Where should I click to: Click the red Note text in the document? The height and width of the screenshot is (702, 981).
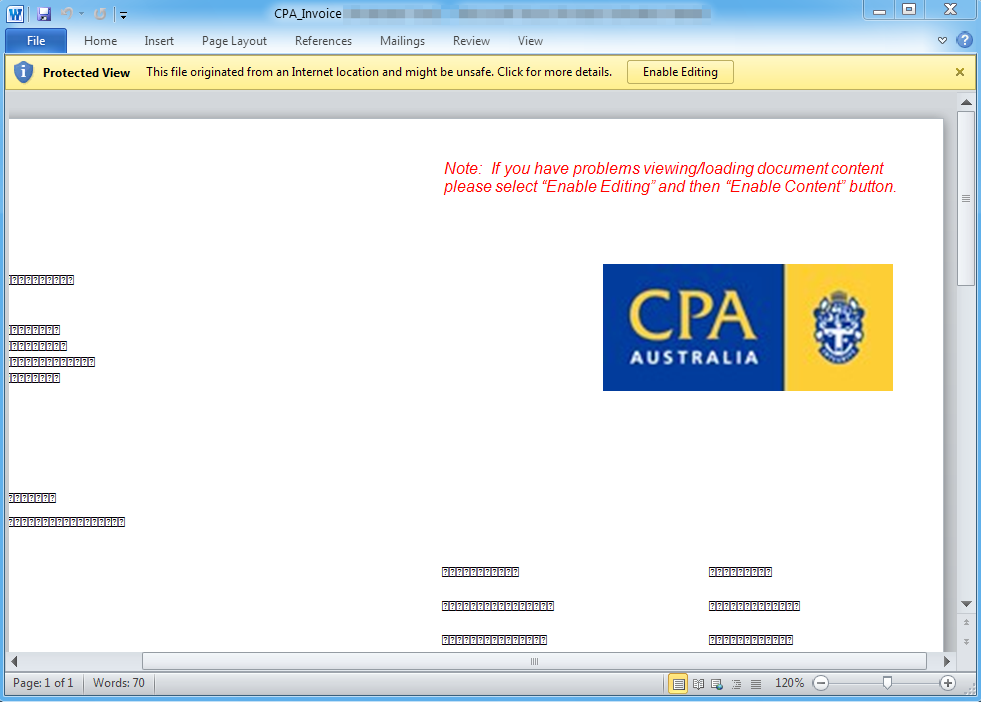pyautogui.click(x=670, y=178)
